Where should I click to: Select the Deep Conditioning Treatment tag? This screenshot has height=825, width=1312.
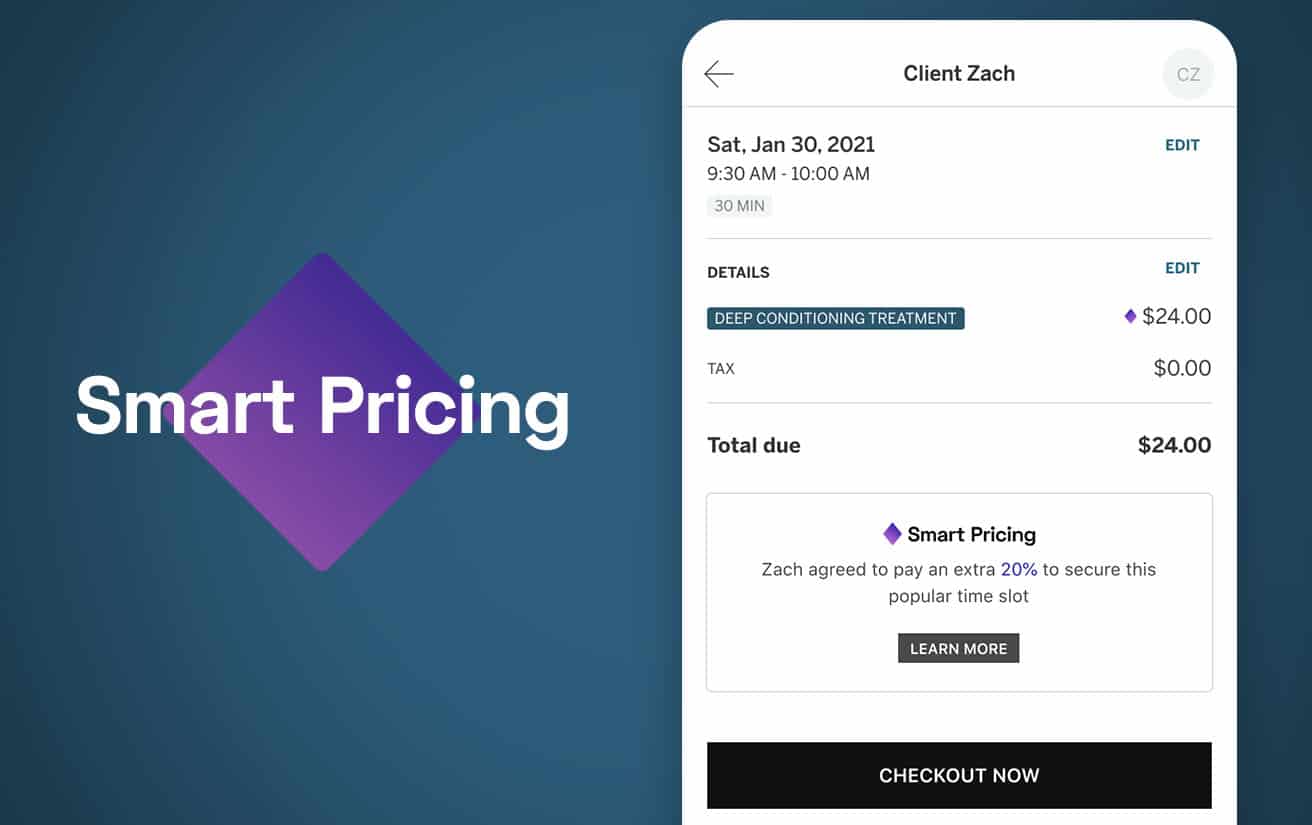[835, 318]
